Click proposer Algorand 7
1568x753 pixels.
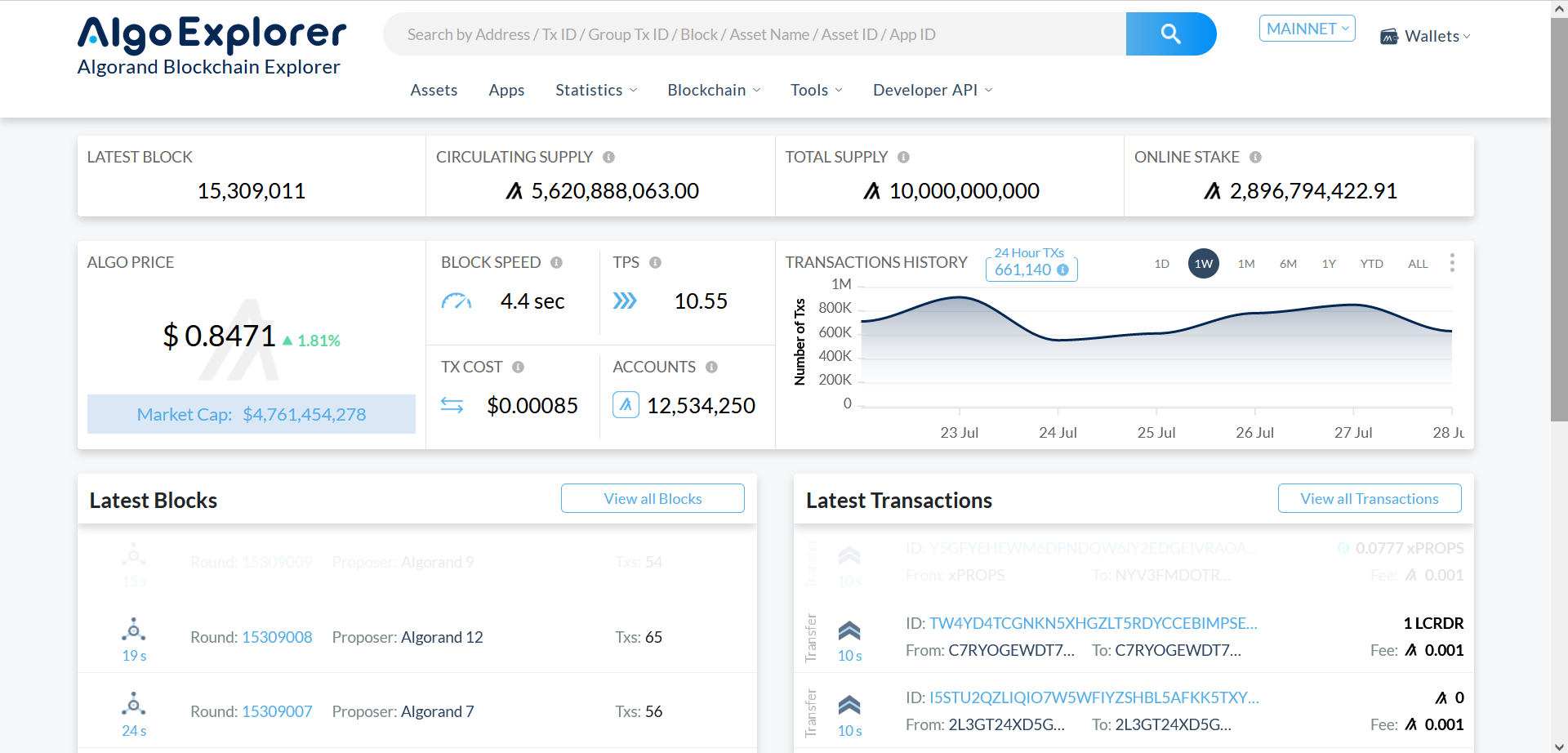437,711
